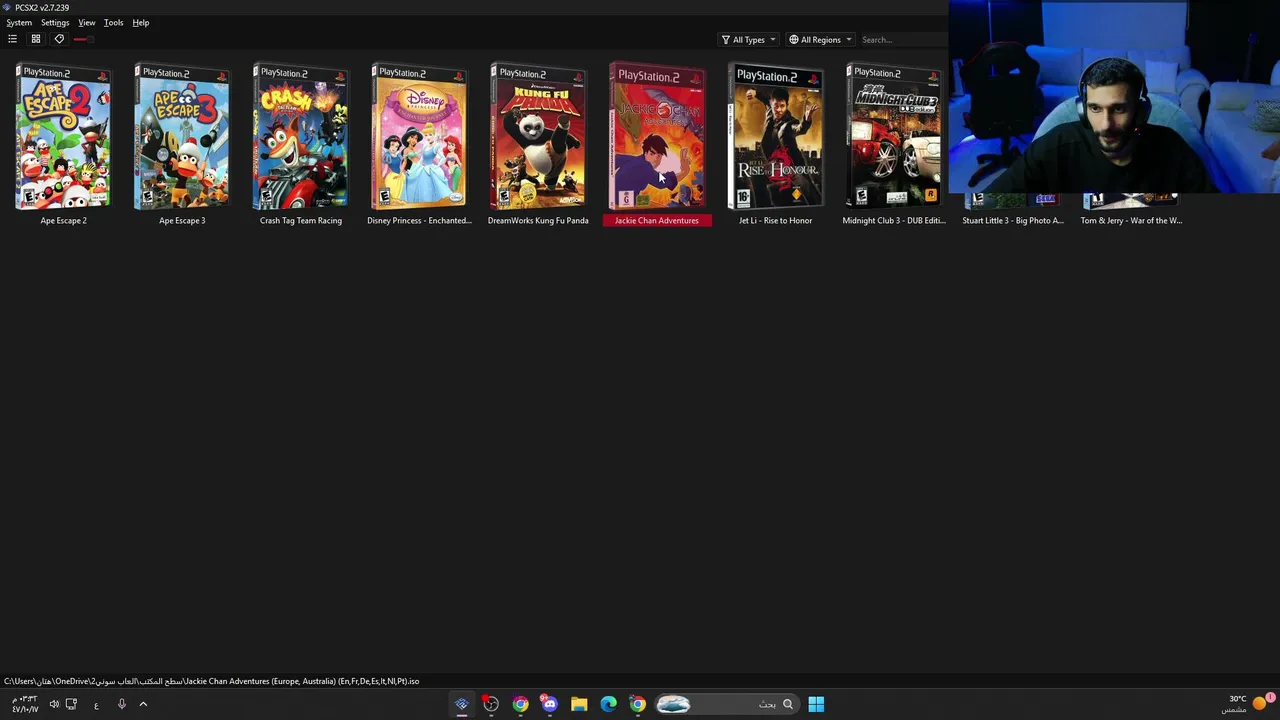Open the All Types filter dropdown
The image size is (1280, 720).
[748, 40]
